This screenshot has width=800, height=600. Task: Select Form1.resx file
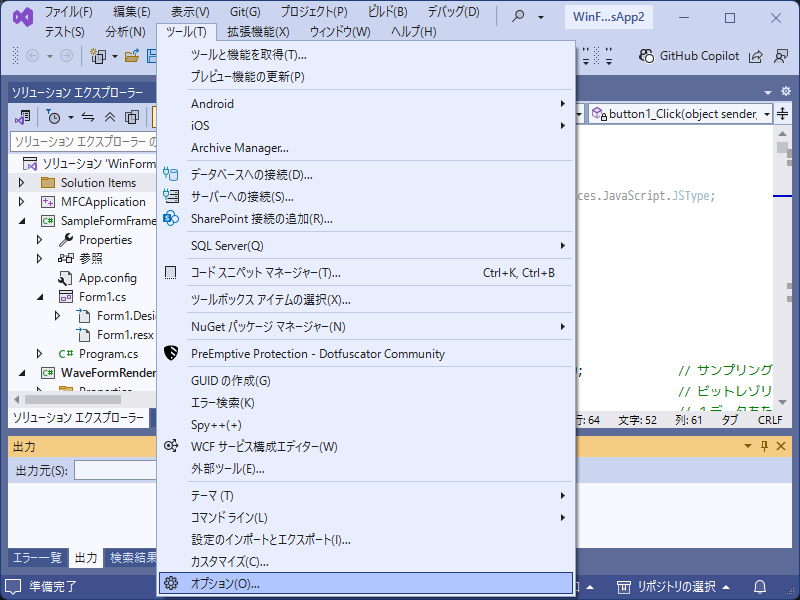click(x=125, y=335)
